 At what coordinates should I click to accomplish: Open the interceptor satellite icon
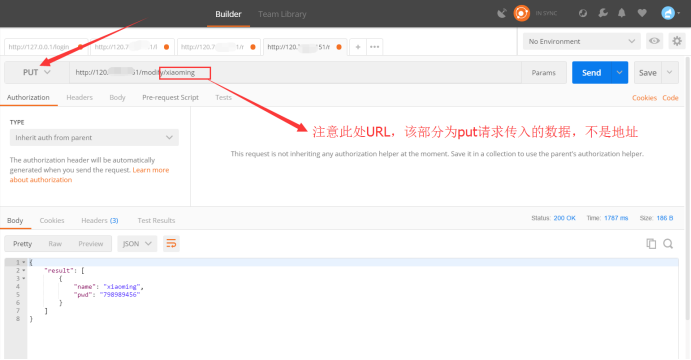(502, 13)
